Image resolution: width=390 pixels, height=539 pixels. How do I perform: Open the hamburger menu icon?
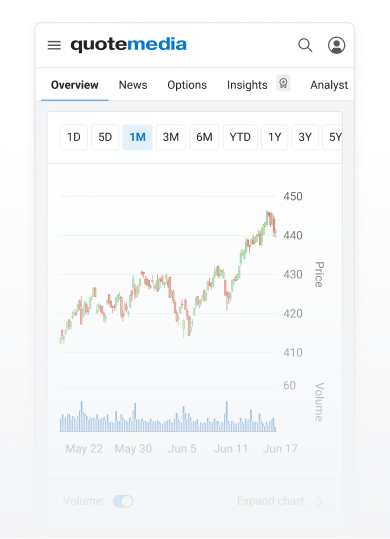point(54,45)
